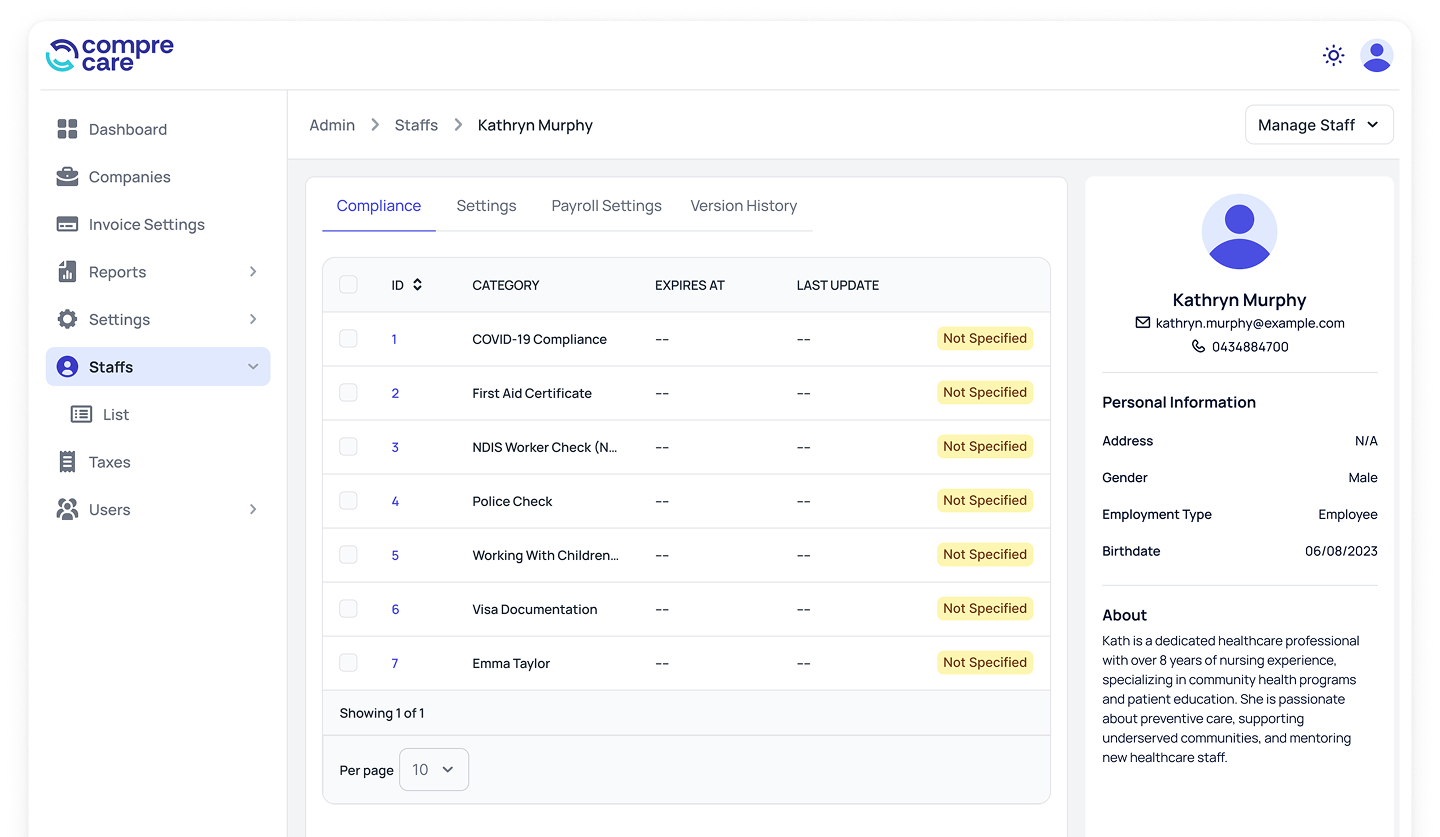This screenshot has width=1440, height=837.
Task: Click the Taxes receipt icon
Action: click(67, 462)
